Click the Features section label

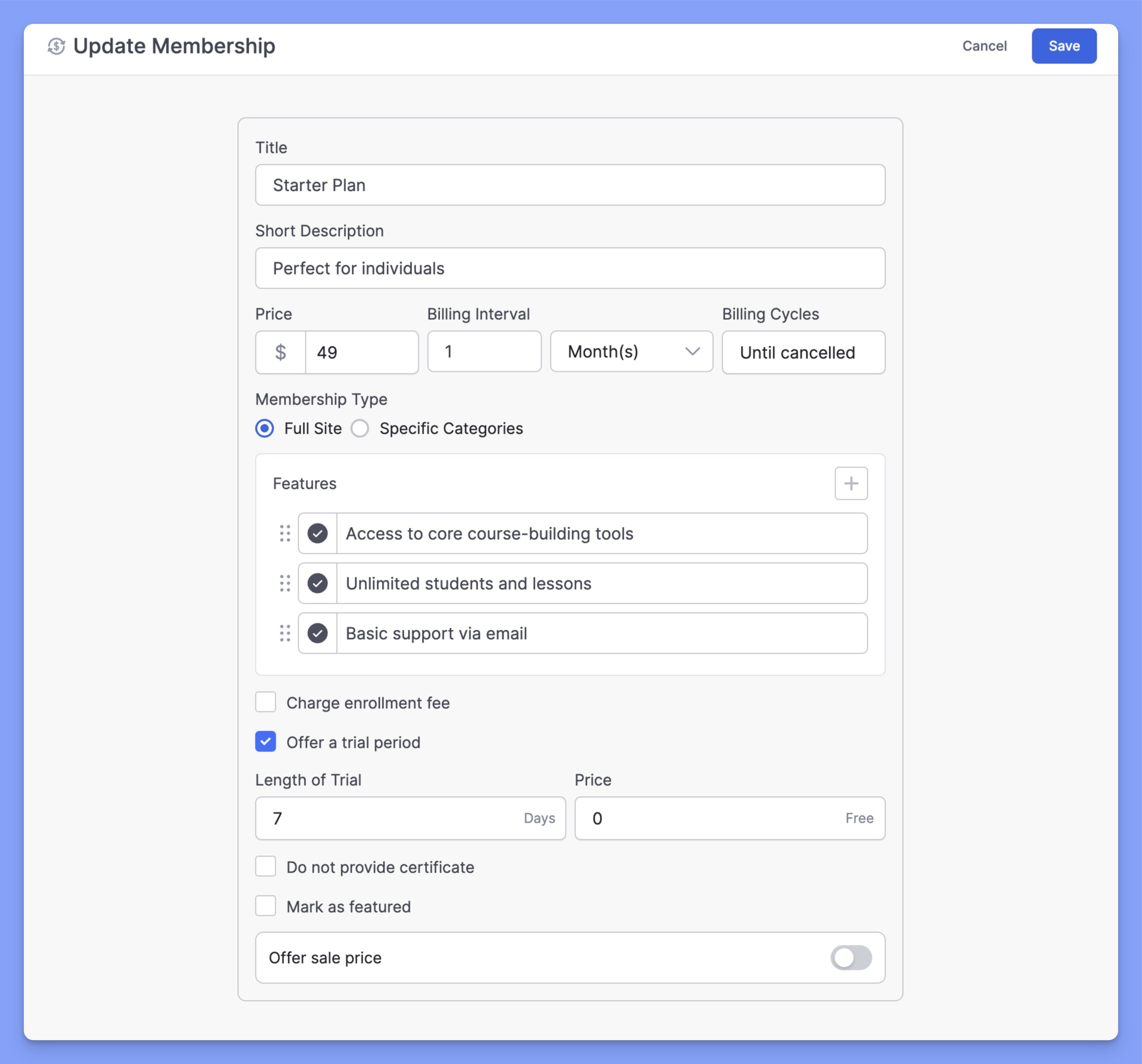point(304,484)
